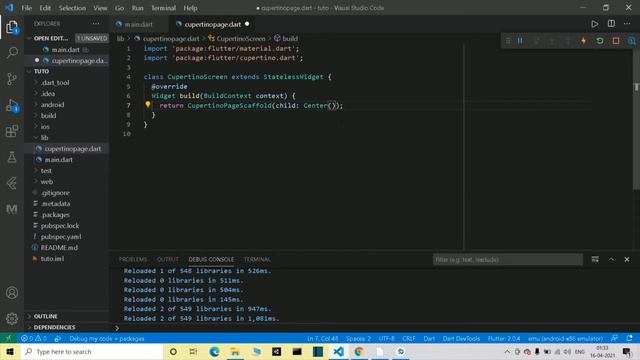Stop the debug session

tap(616, 41)
